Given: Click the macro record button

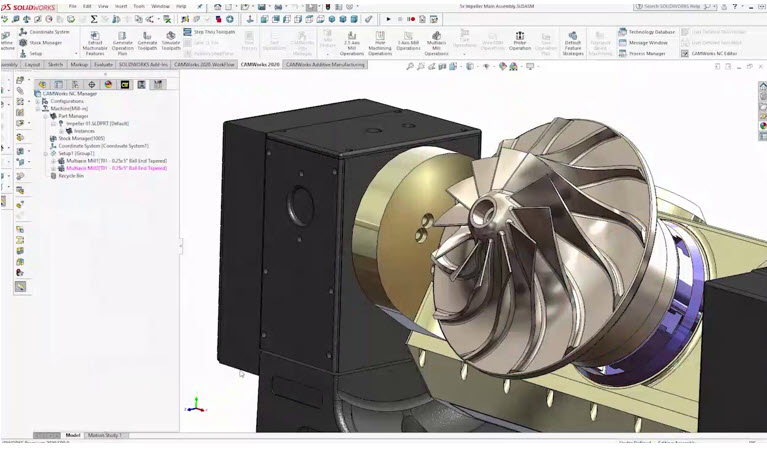Looking at the screenshot, I should (411, 19).
